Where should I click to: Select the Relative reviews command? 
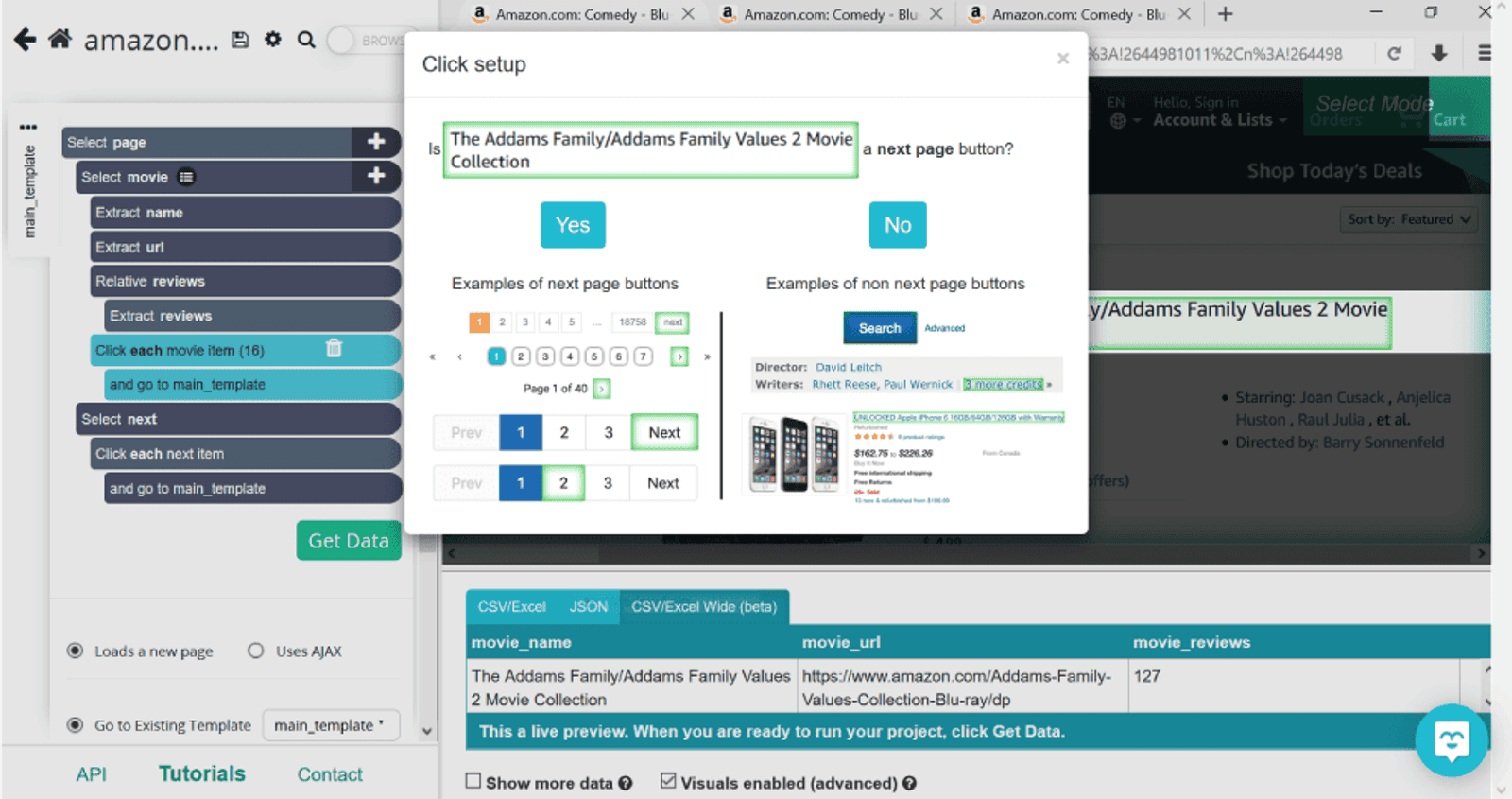[x=246, y=281]
